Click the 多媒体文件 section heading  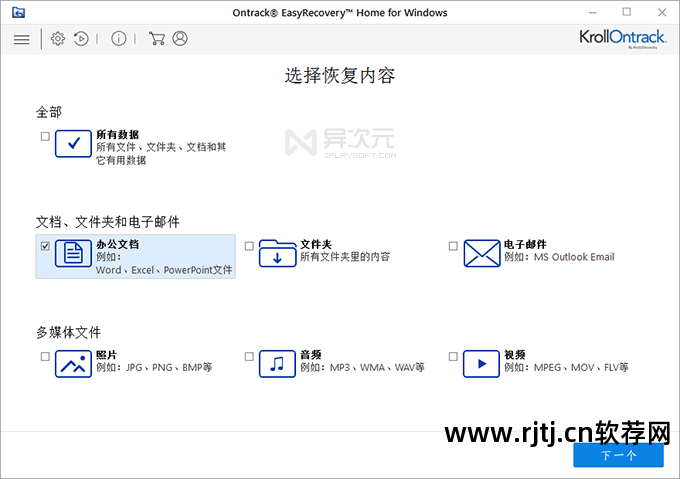[69, 332]
